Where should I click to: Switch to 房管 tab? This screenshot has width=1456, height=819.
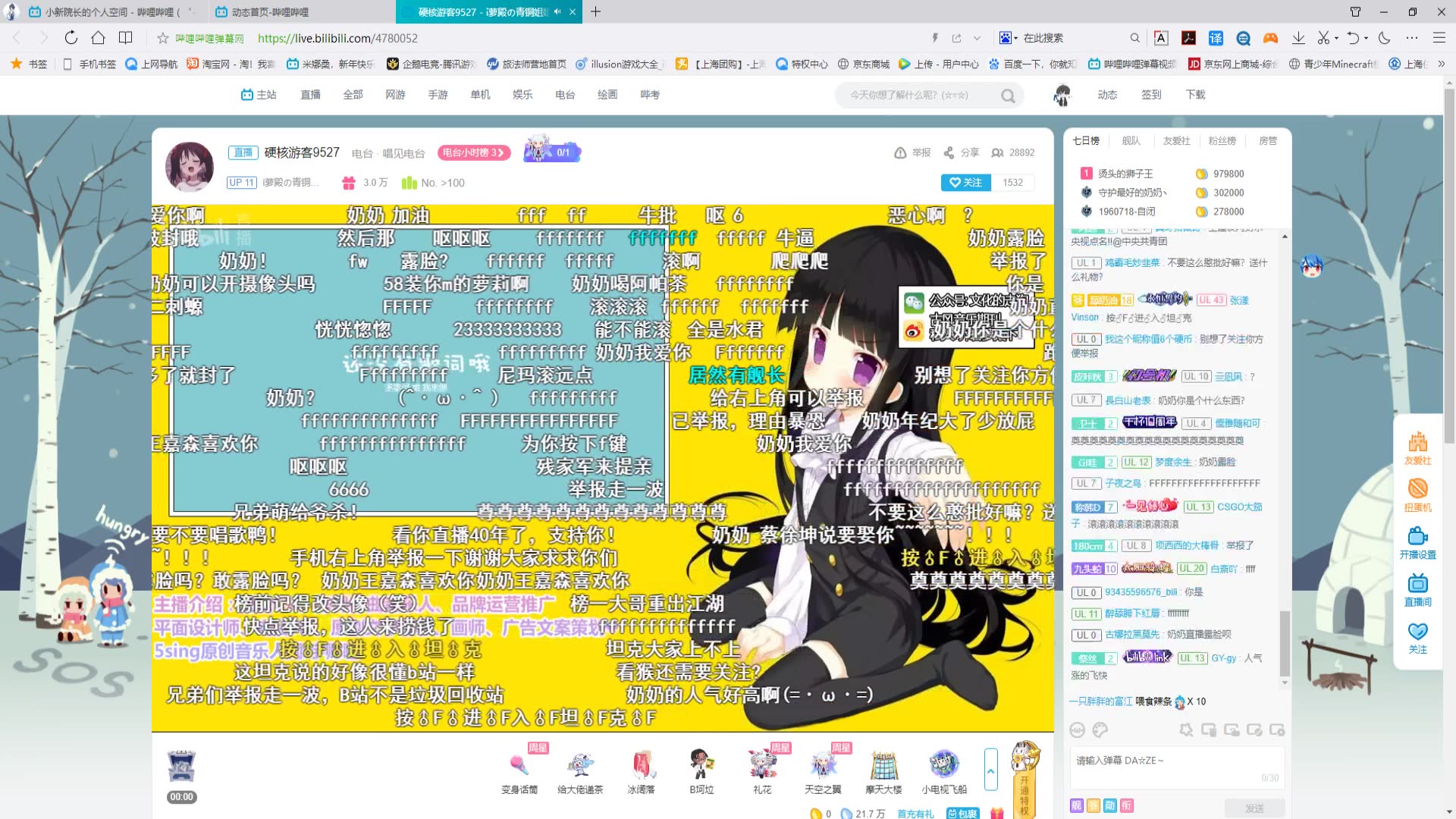pyautogui.click(x=1267, y=141)
